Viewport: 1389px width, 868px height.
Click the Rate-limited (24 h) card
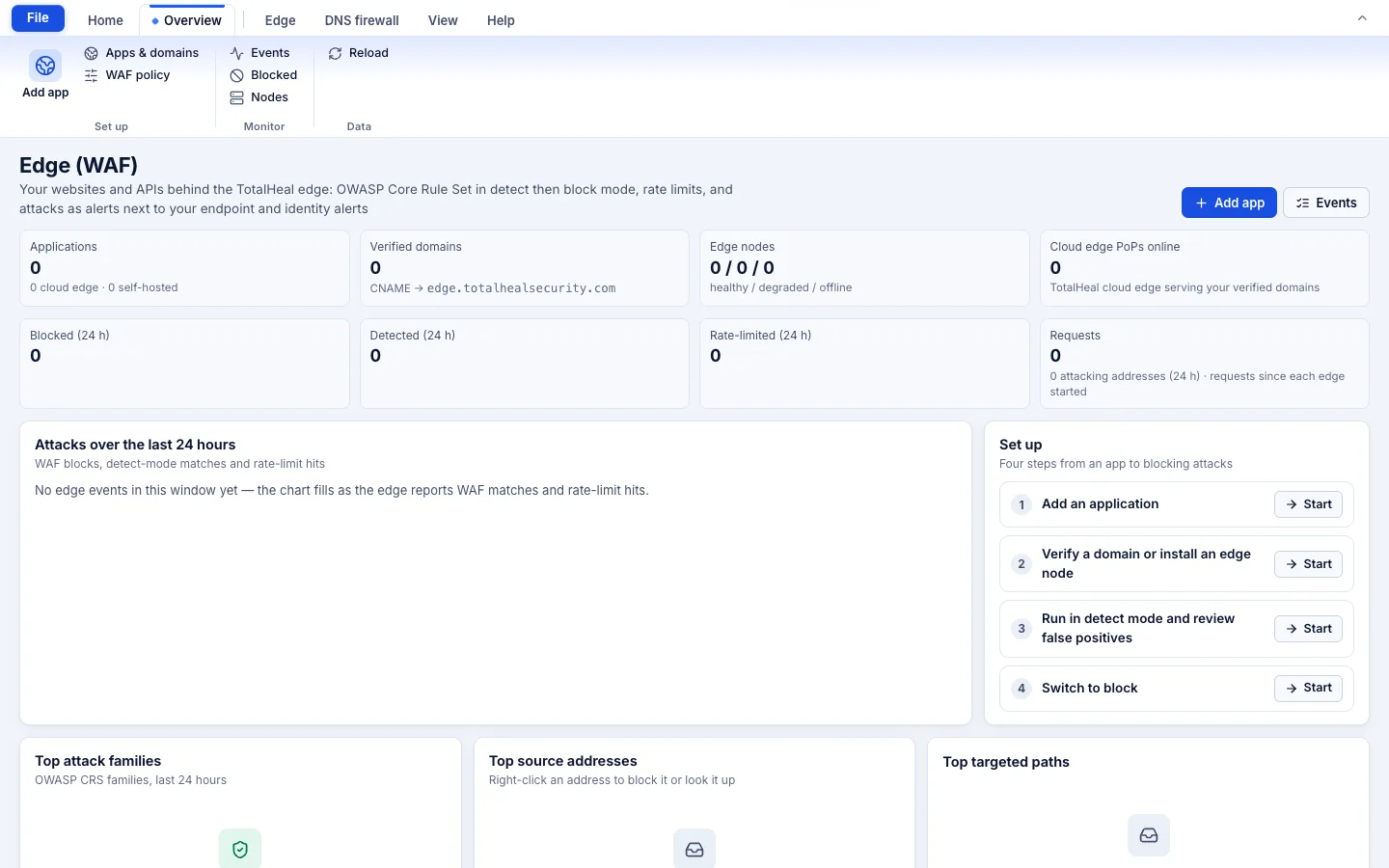coord(864,364)
